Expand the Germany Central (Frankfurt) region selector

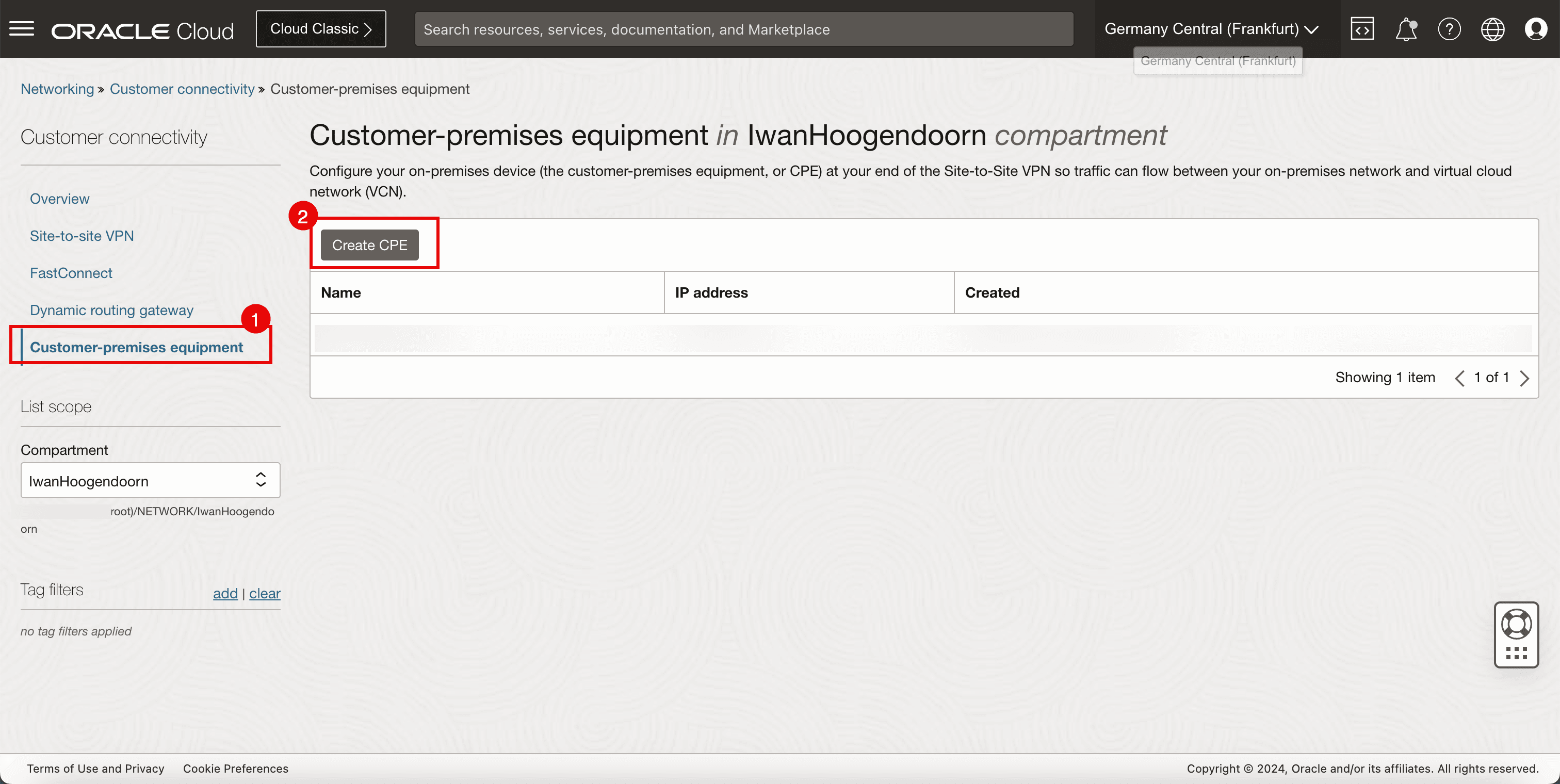tap(1211, 28)
